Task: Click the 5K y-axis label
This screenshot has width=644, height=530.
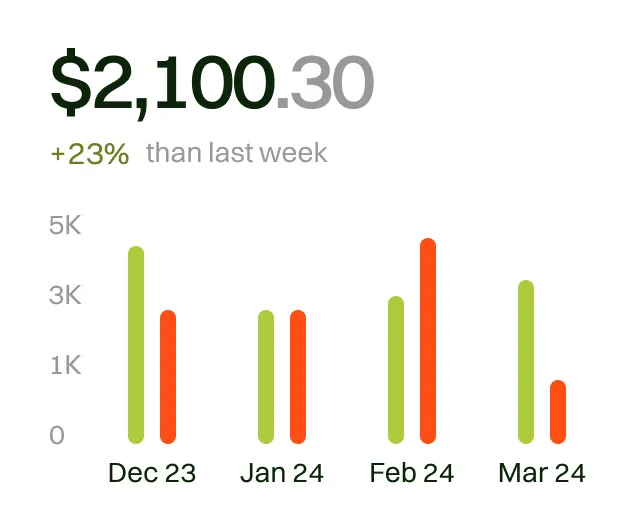Action: (x=64, y=226)
